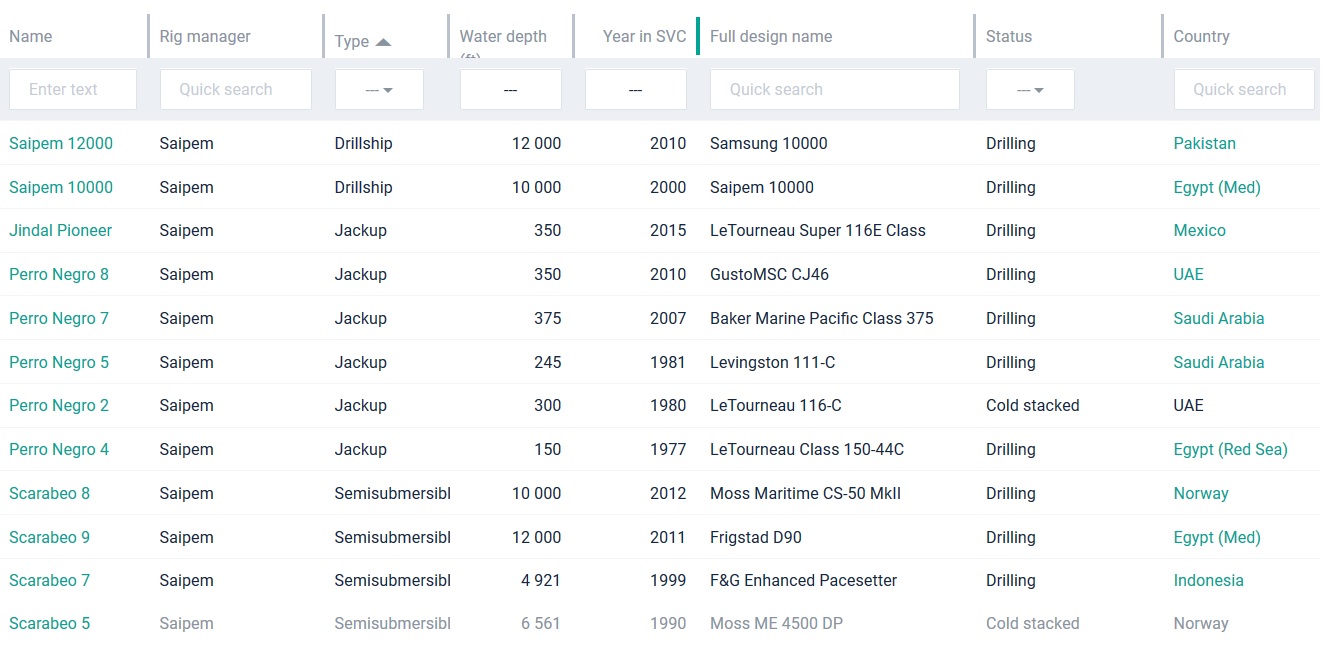Focus the Rig manager quick search box
1324x651 pixels.
[235, 90]
